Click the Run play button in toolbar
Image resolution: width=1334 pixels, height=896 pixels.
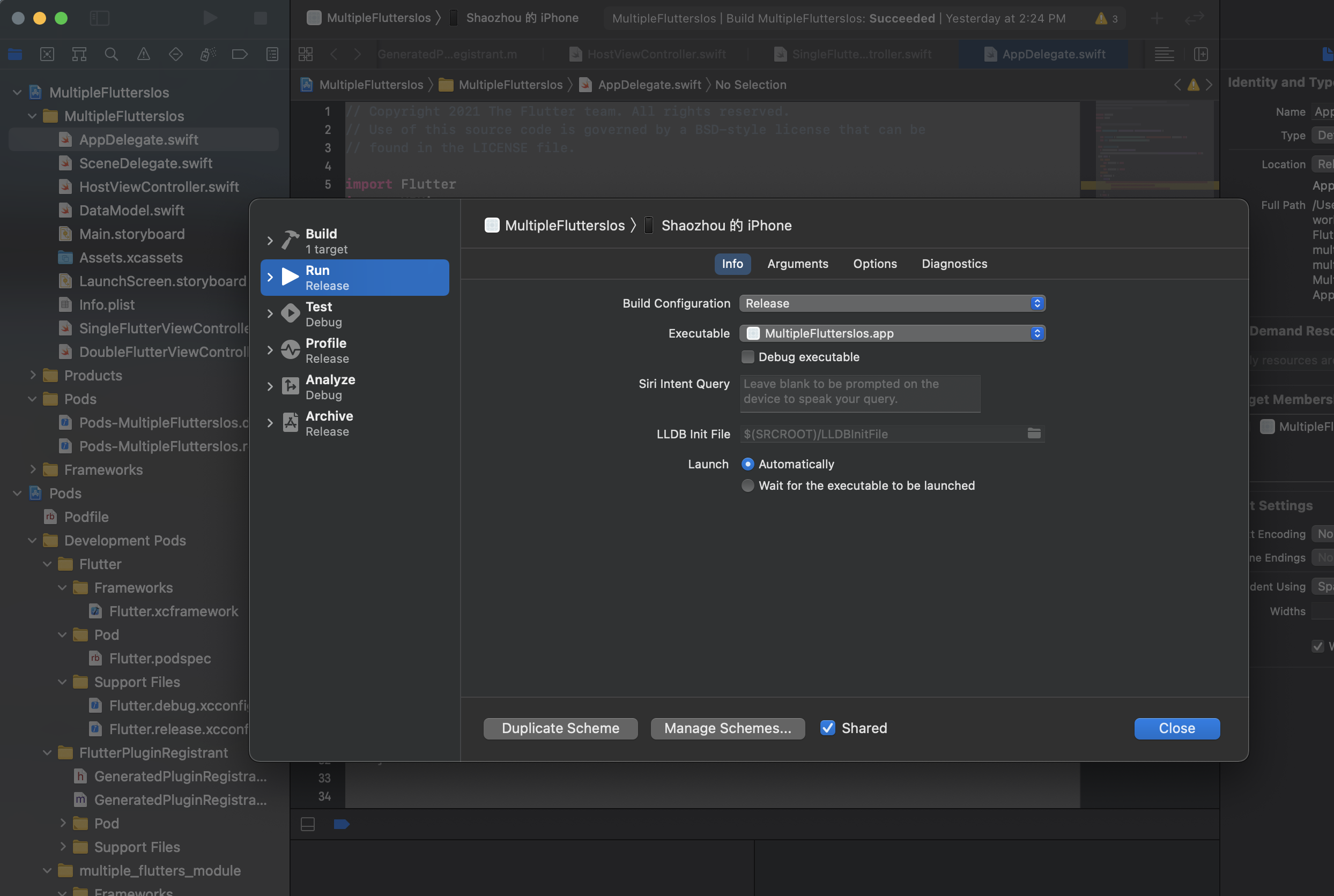210,18
